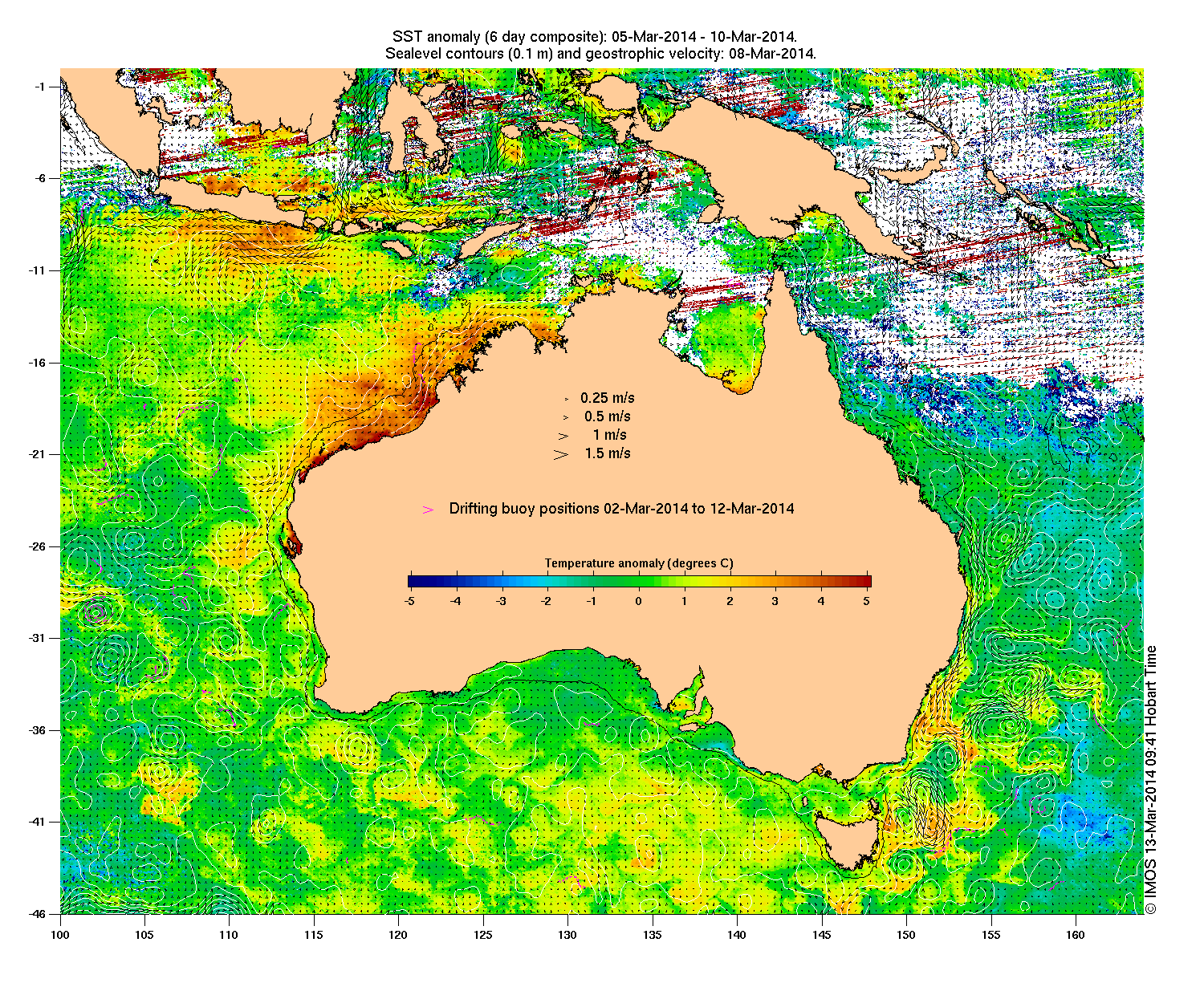Click the longitude axis label 105
1204x983 pixels.
point(144,935)
